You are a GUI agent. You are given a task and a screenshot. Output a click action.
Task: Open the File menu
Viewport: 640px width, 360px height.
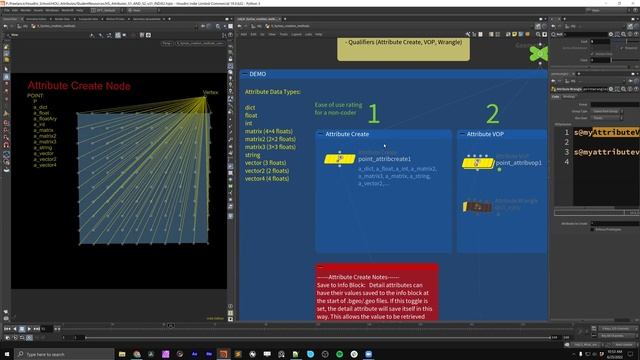[x=7, y=10]
